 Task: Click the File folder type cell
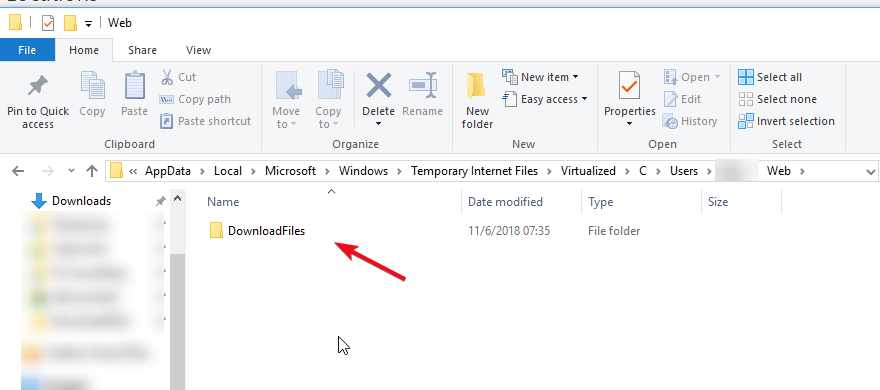pos(614,231)
